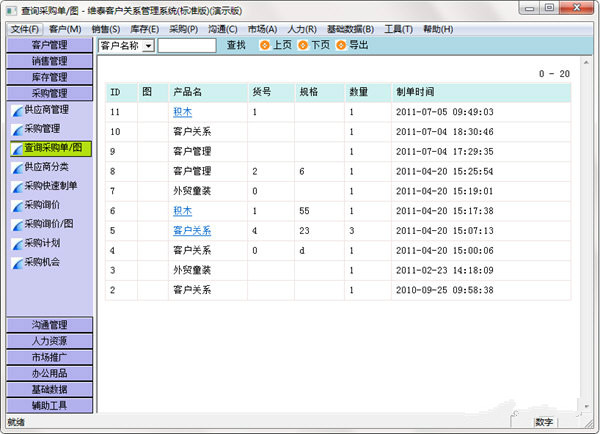The image size is (600, 434).
Task: Expand the 人力资源 sidebar section
Action: tap(49, 341)
